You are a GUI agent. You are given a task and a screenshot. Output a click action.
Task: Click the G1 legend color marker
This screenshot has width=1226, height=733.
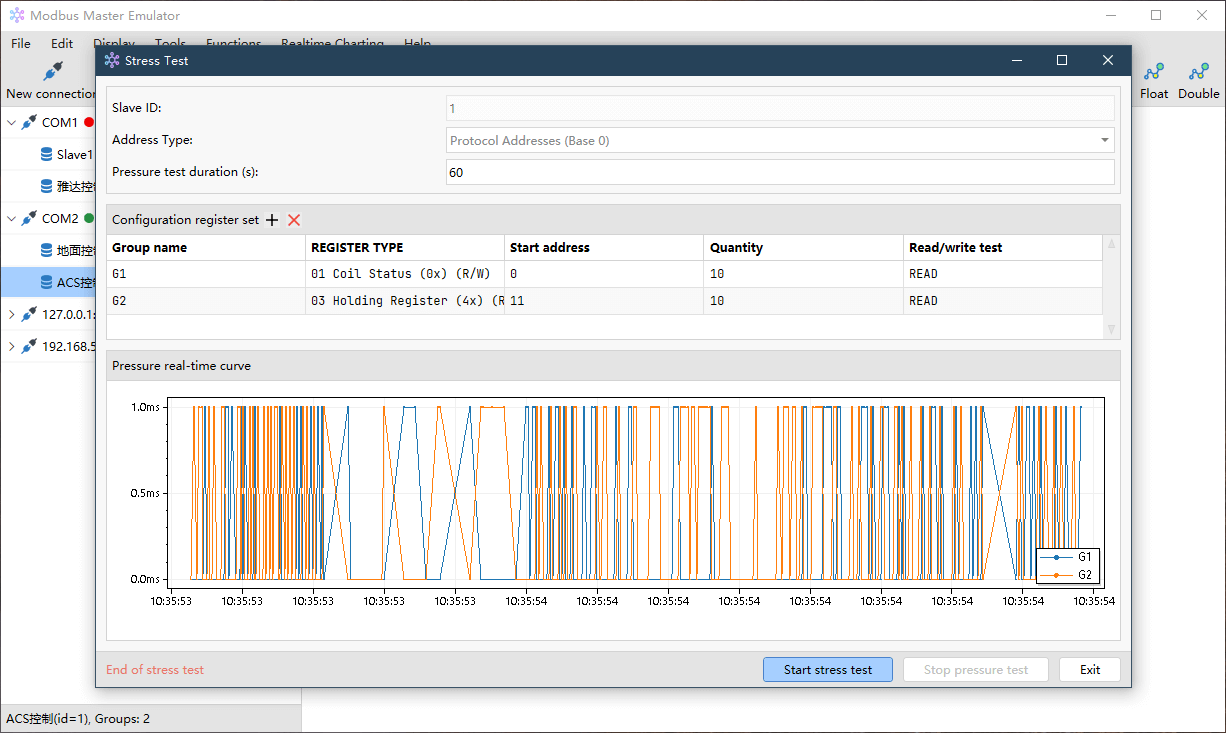pyautogui.click(x=1056, y=557)
